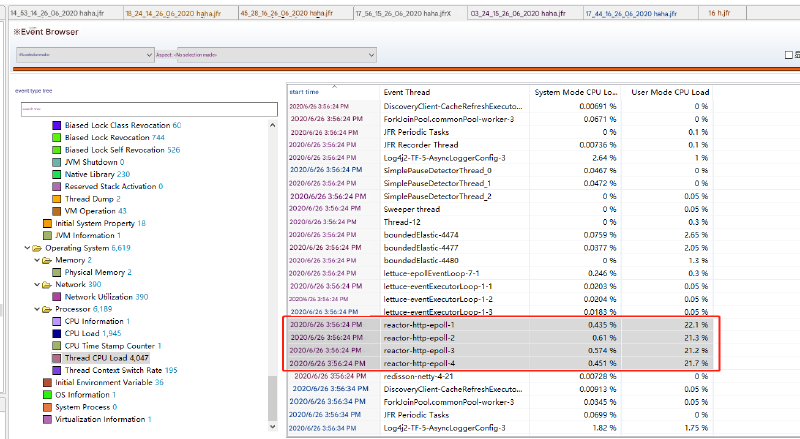This screenshot has width=800, height=439.
Task: Click the Operating System folder icon
Action: [x=36, y=247]
